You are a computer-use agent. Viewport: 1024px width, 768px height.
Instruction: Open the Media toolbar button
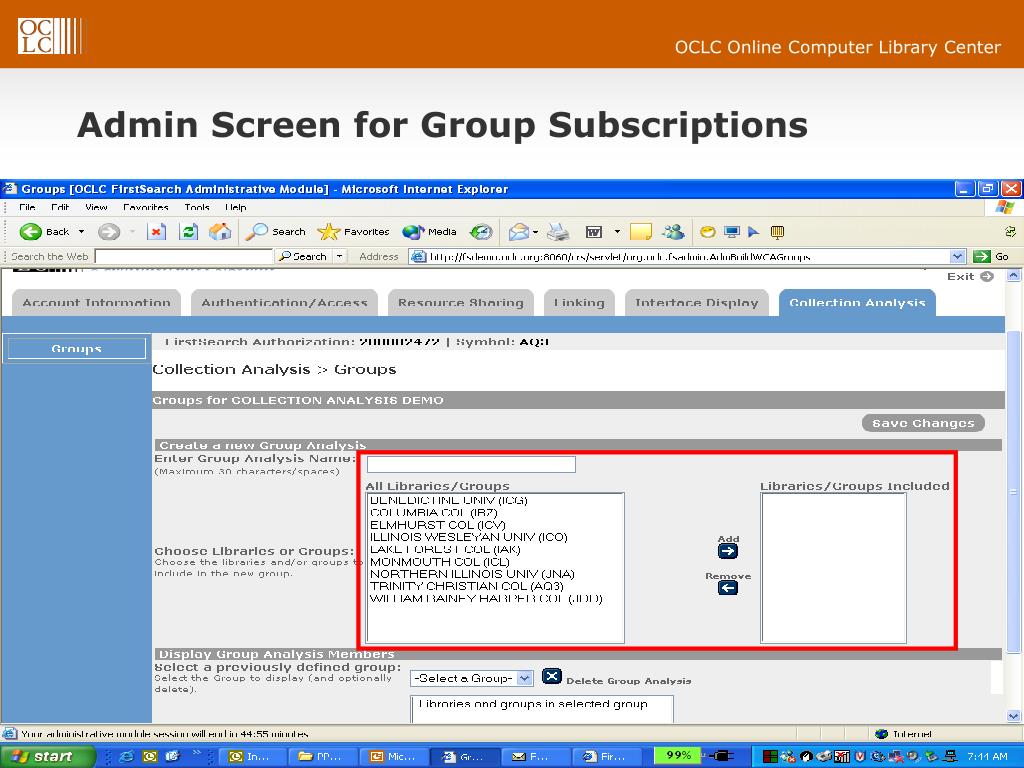point(429,231)
